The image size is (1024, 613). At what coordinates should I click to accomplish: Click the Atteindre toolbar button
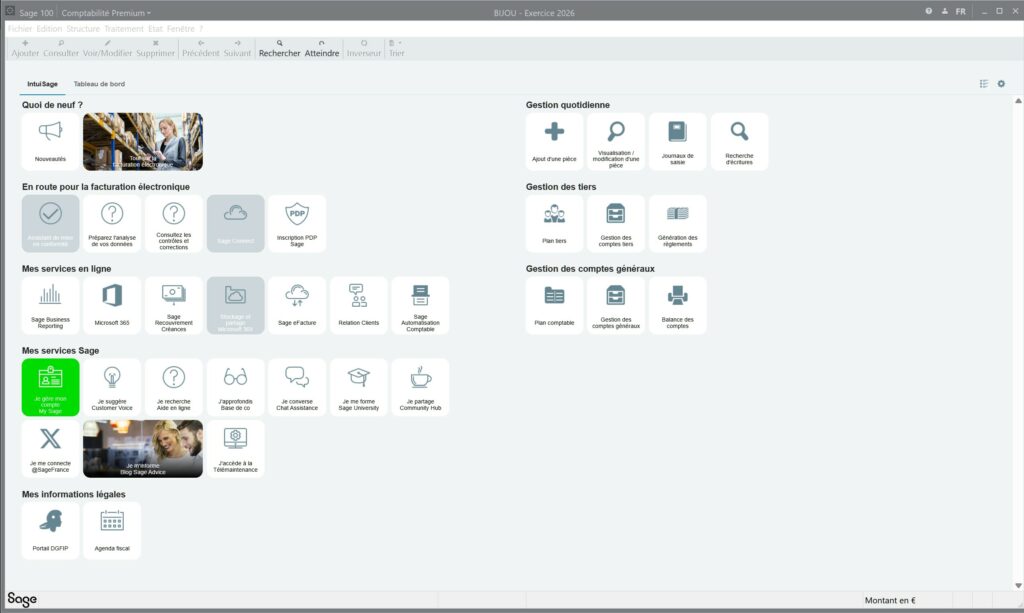[322, 48]
